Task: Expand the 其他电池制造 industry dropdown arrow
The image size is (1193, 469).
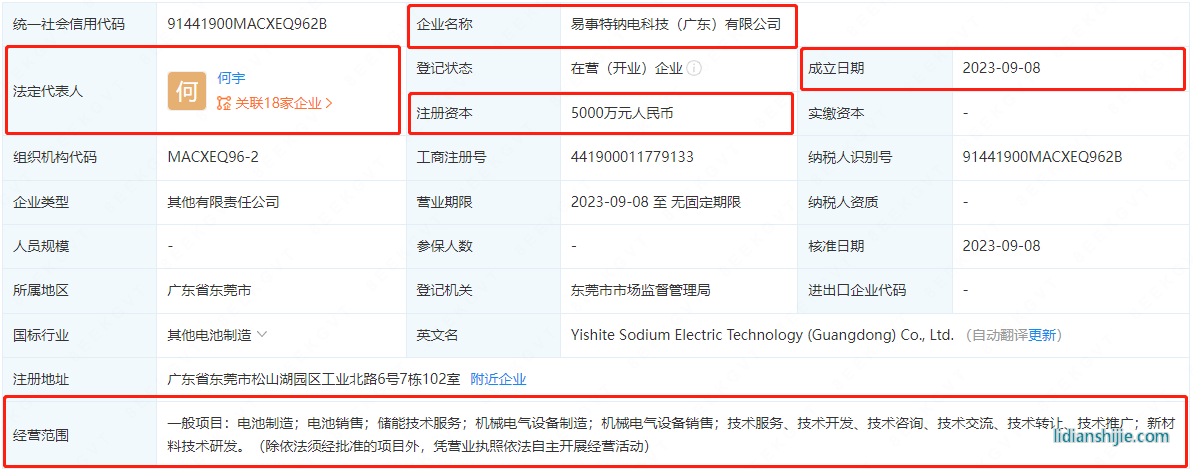Action: [262, 335]
